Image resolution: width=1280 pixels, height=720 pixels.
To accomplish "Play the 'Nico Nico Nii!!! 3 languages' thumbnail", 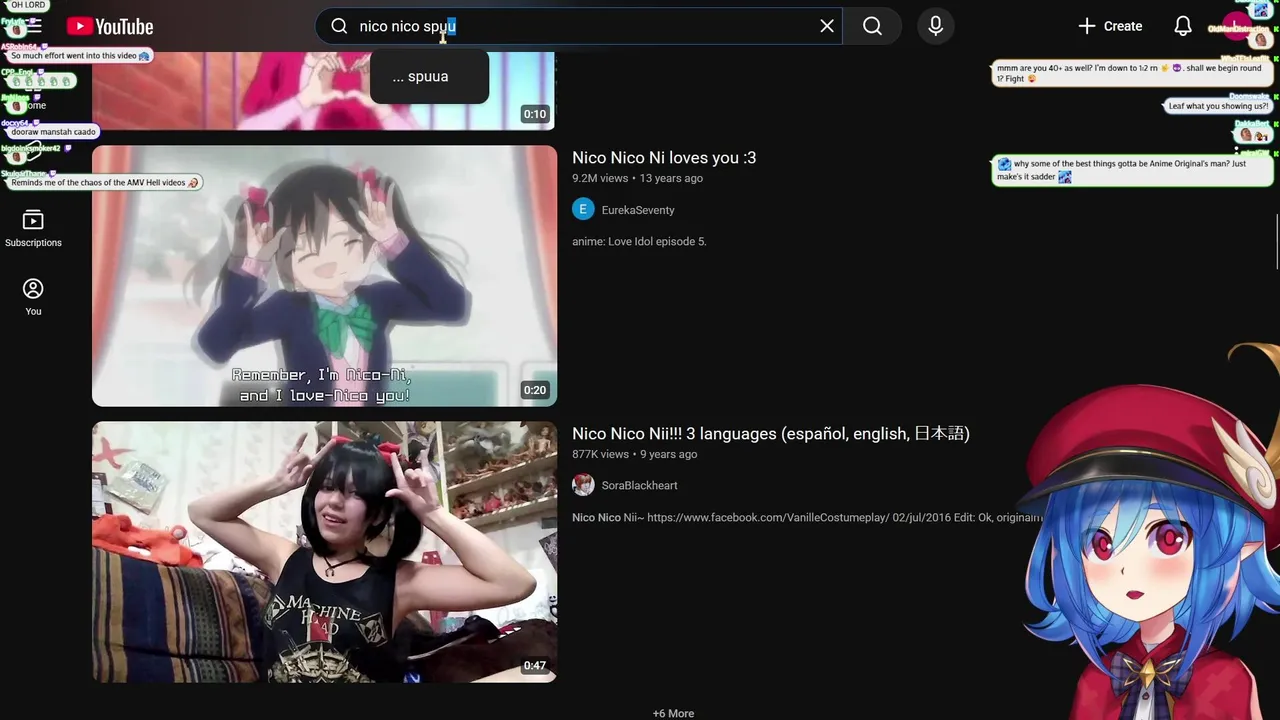I will pos(324,552).
